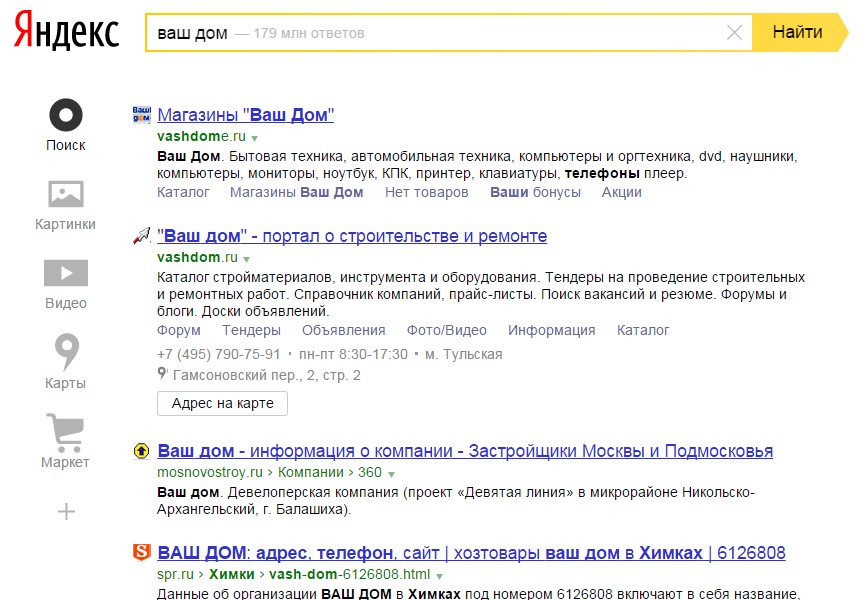
Task: Open the Поиск section icon
Action: pyautogui.click(x=66, y=115)
